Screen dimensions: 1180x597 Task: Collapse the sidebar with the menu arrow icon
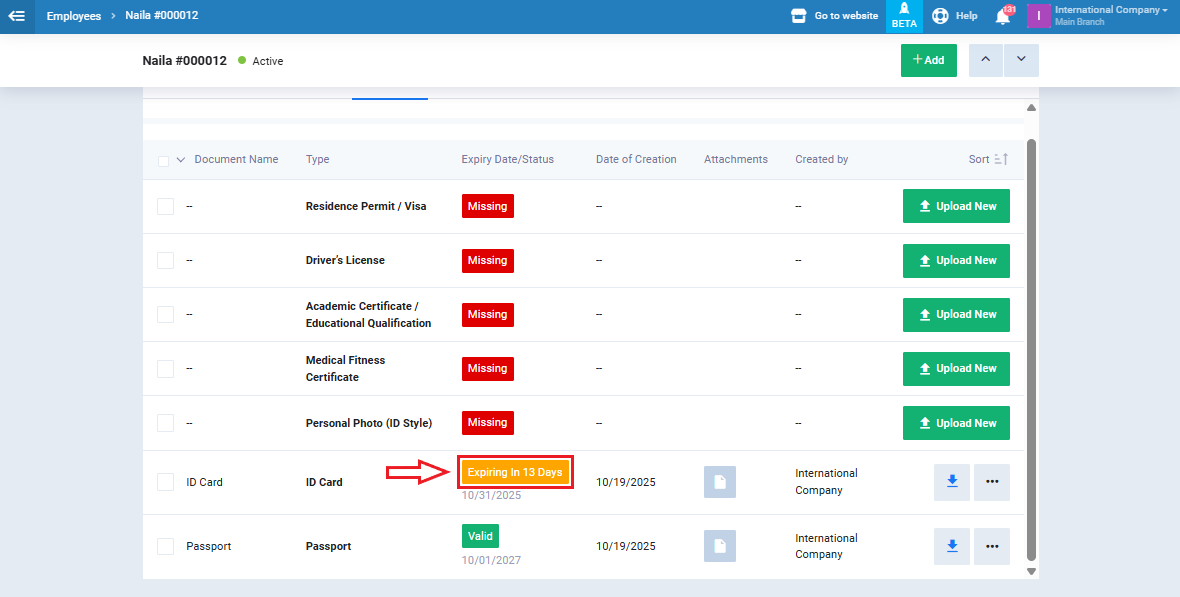pyautogui.click(x=17, y=16)
